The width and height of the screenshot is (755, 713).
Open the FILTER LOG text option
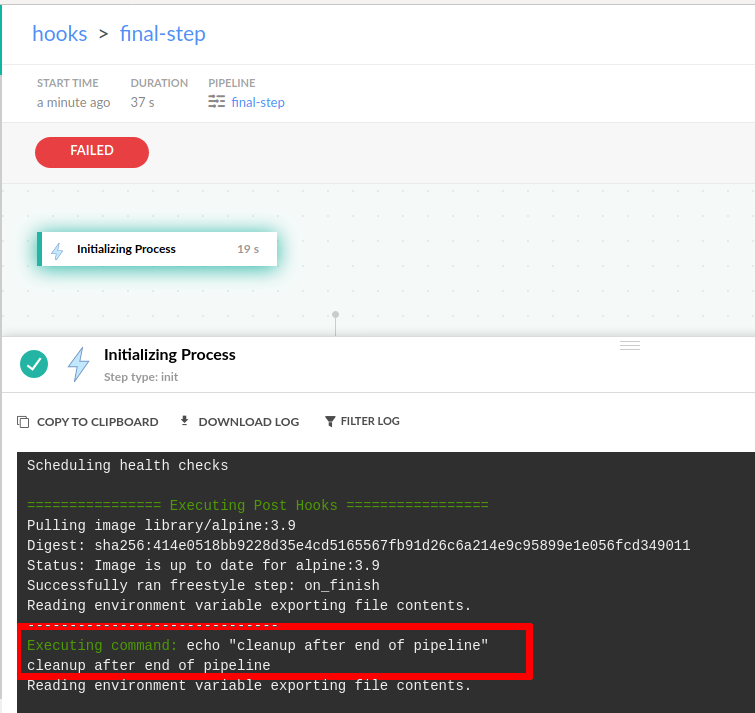pyautogui.click(x=370, y=422)
